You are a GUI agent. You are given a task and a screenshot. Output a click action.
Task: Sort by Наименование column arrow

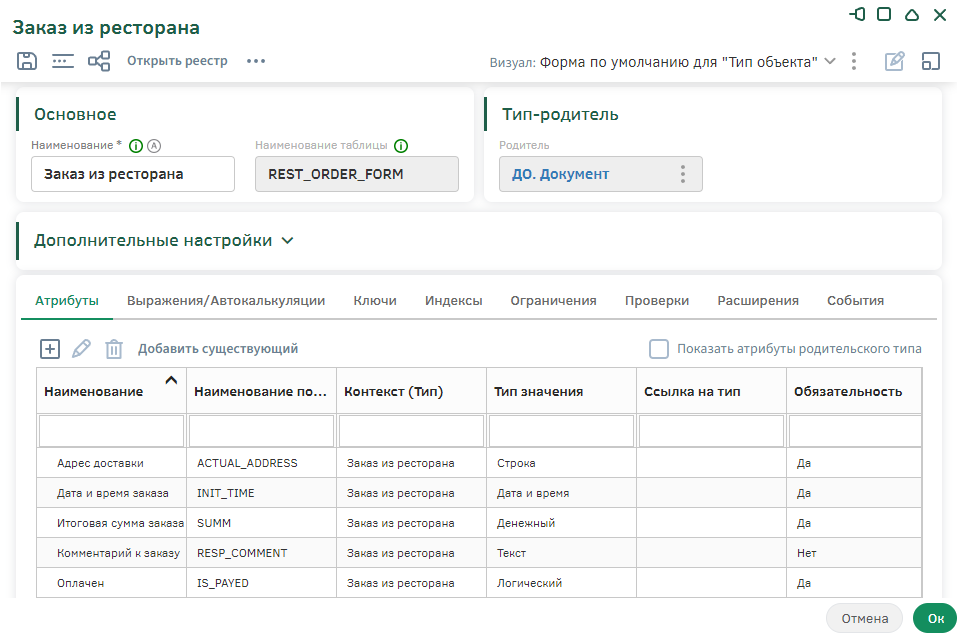pyautogui.click(x=171, y=380)
